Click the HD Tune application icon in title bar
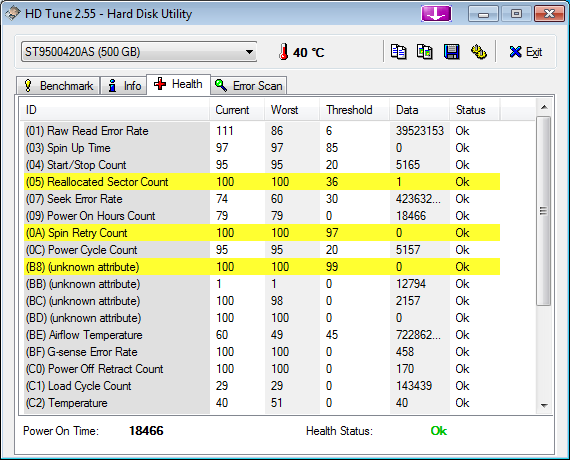This screenshot has width=571, height=463. coord(12,14)
